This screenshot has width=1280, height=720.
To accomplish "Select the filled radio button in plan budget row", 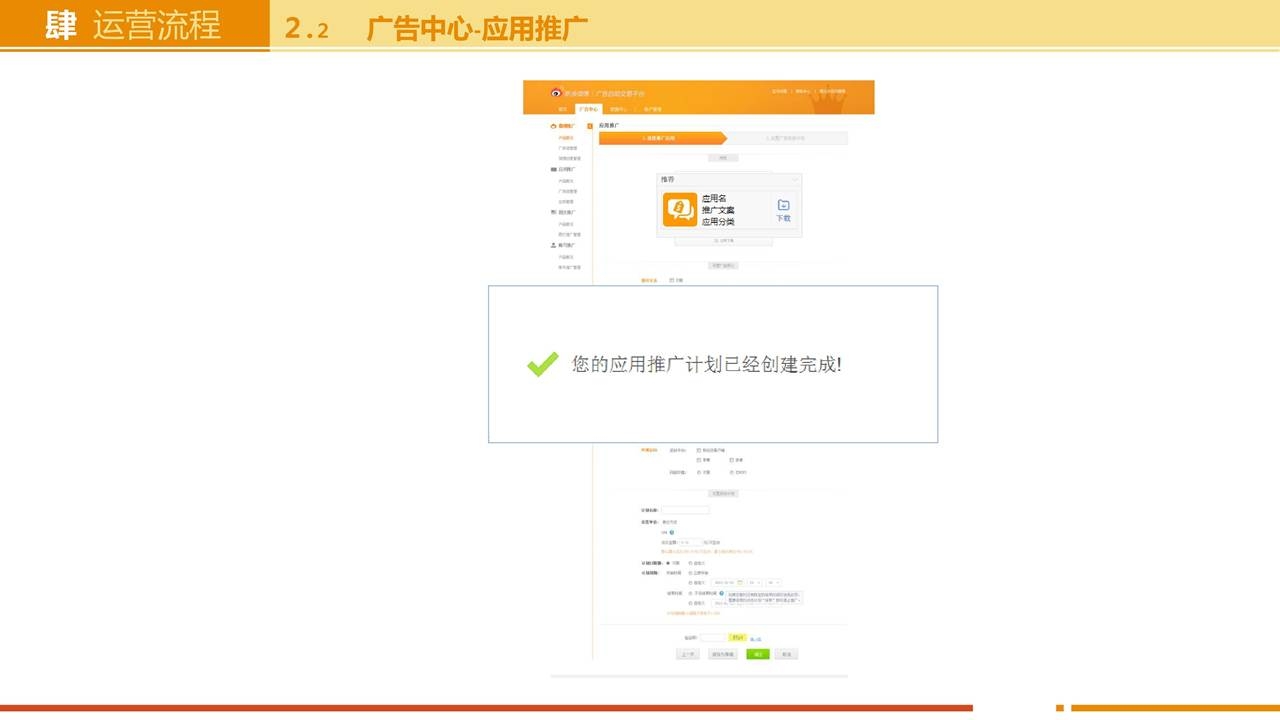I will coord(668,563).
